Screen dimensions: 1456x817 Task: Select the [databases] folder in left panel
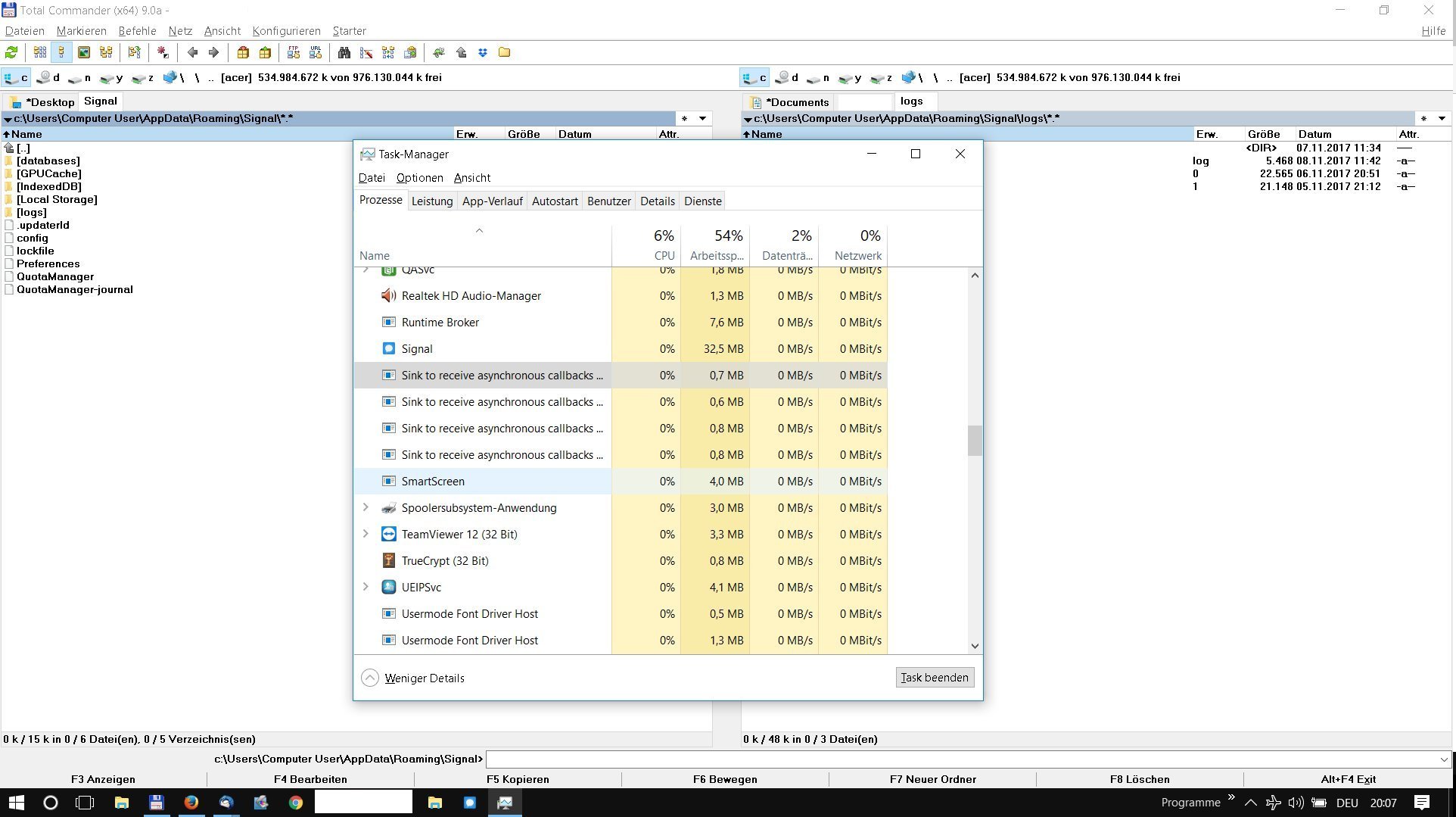coord(48,161)
